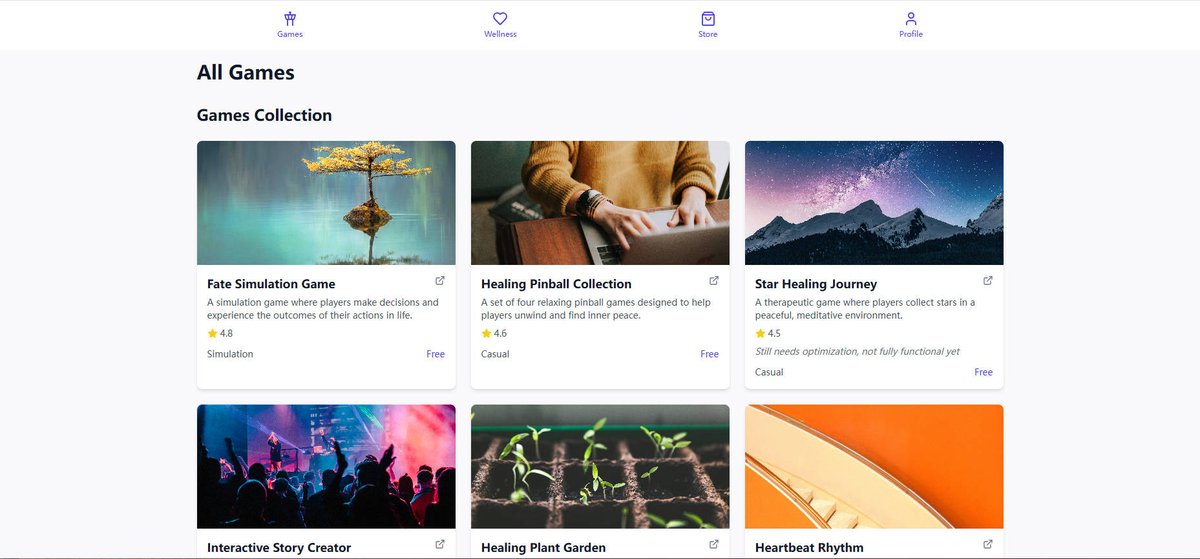Click the Fate Simulation Game description
Image resolution: width=1200 pixels, height=559 pixels.
[323, 309]
